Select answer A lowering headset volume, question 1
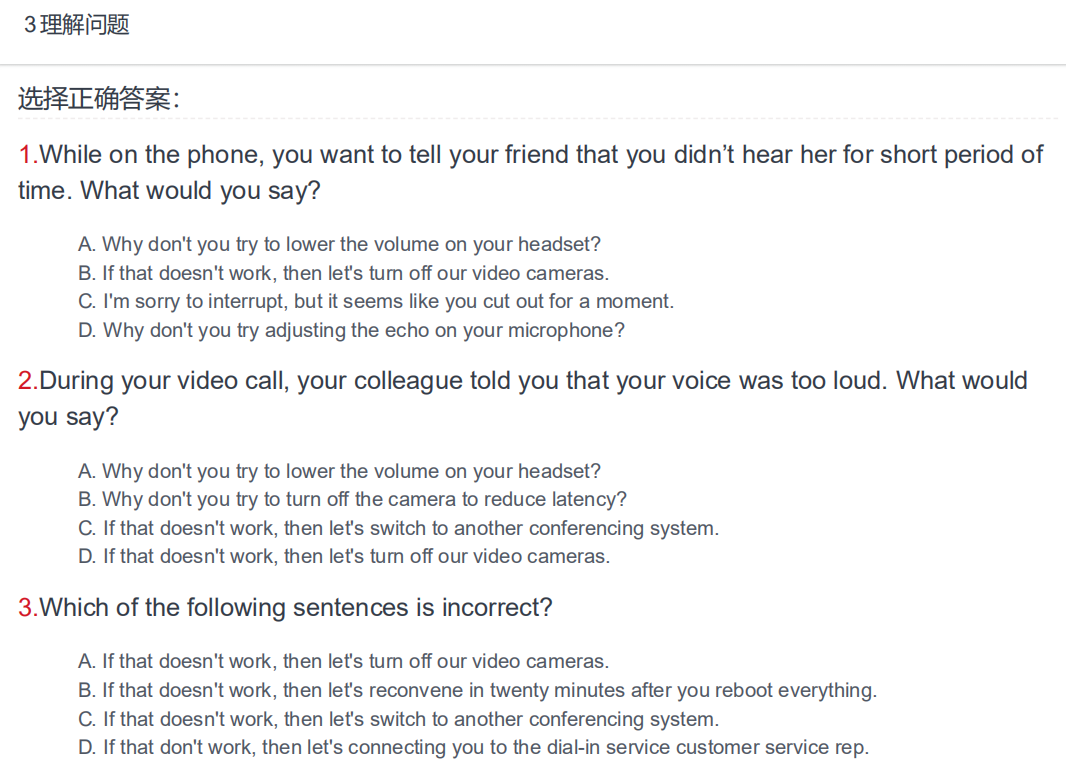This screenshot has height=769, width=1066. pos(339,244)
